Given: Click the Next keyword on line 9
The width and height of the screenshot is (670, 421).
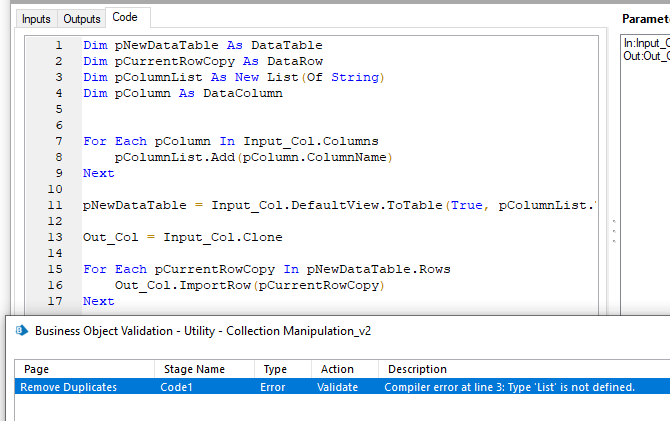Looking at the screenshot, I should [99, 173].
